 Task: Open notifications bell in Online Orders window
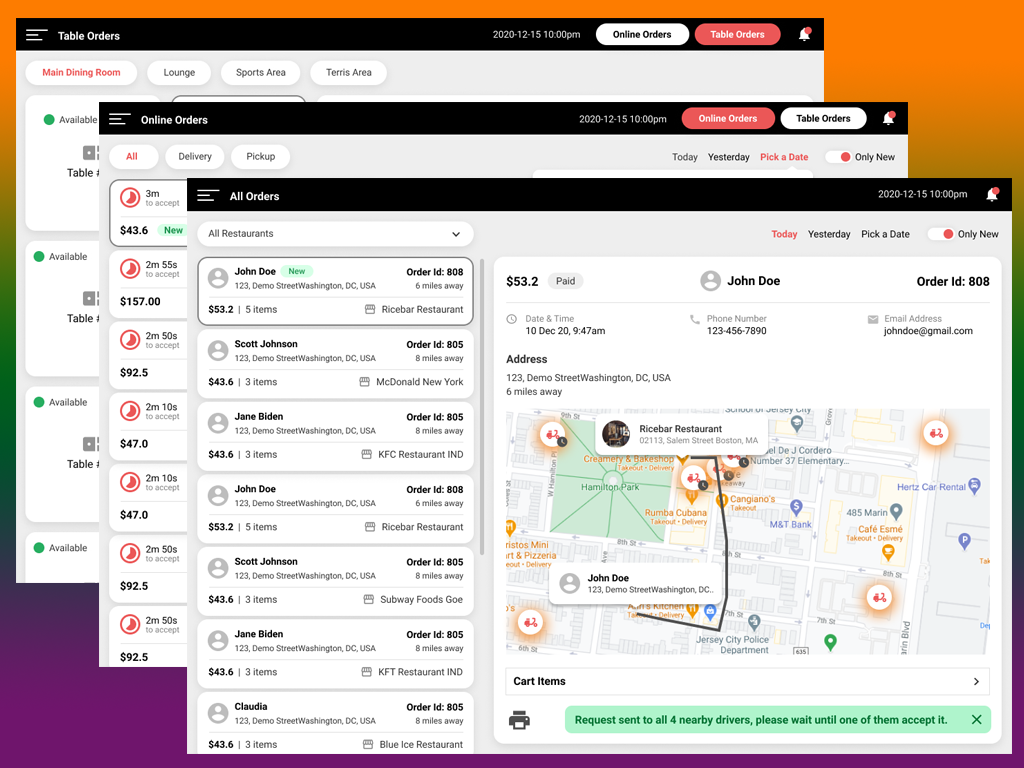pos(888,118)
